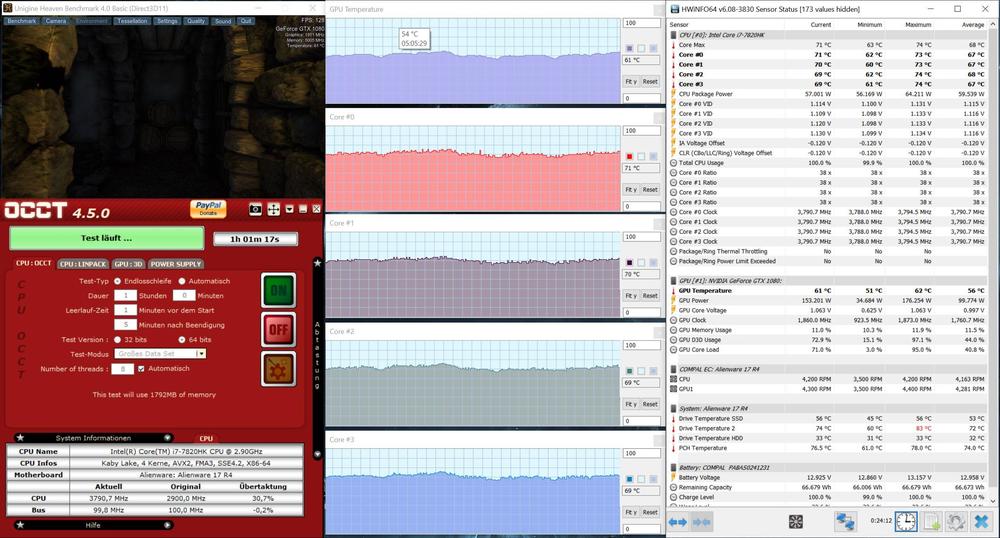Click the green ON start test button
The height and width of the screenshot is (538, 1000).
278,291
